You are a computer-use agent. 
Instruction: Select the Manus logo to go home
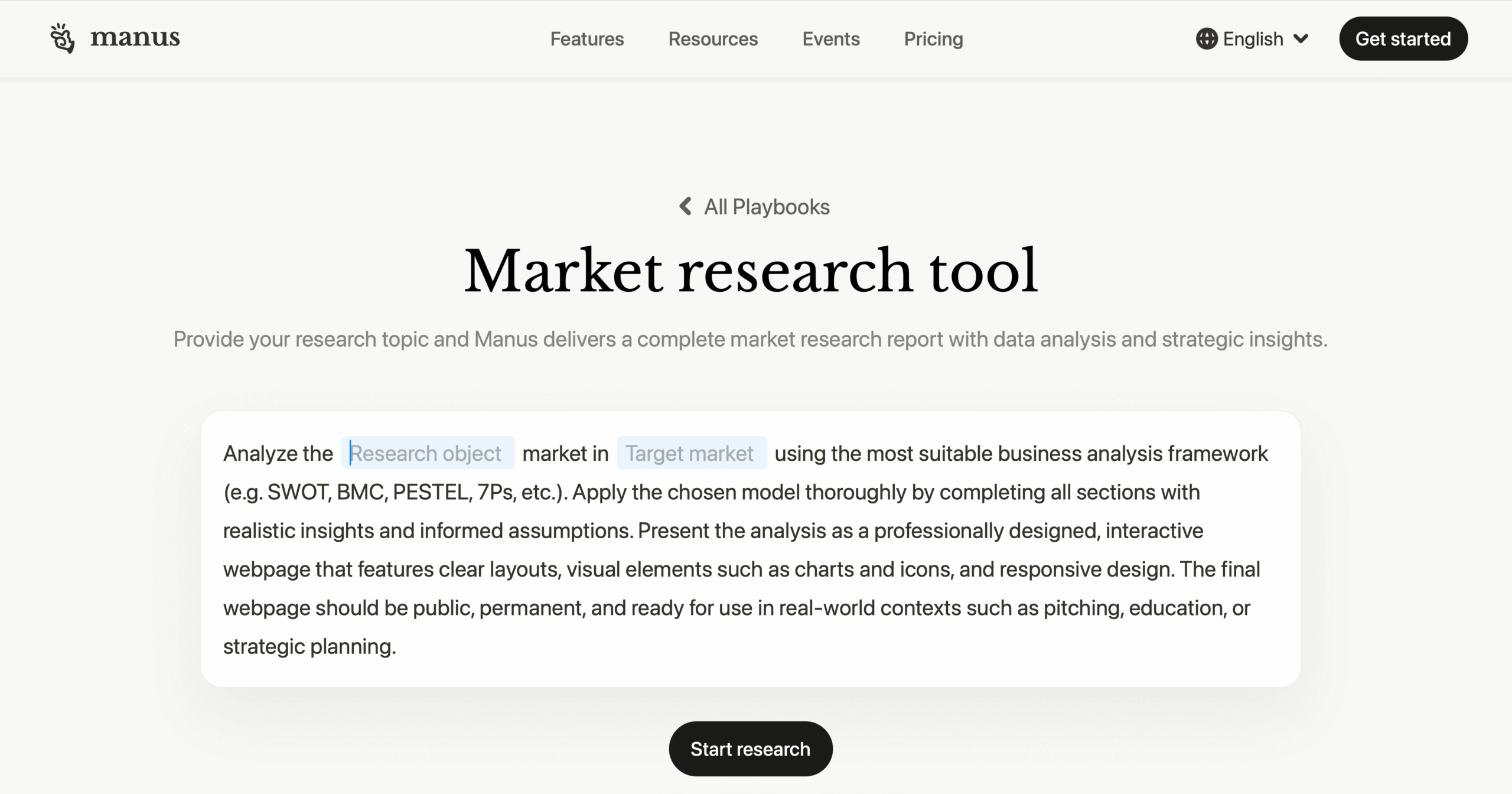[x=116, y=38]
